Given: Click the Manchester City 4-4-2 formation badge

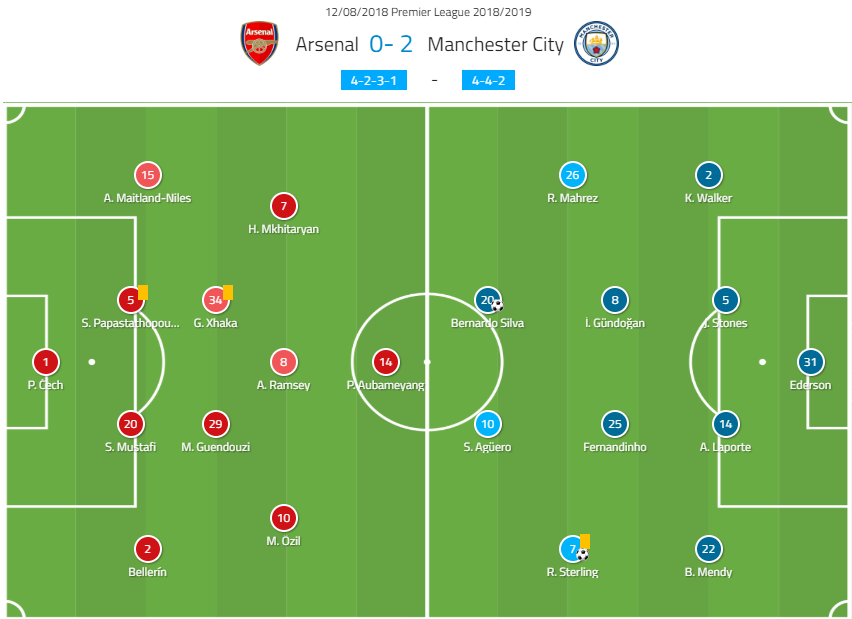Looking at the screenshot, I should (x=488, y=80).
